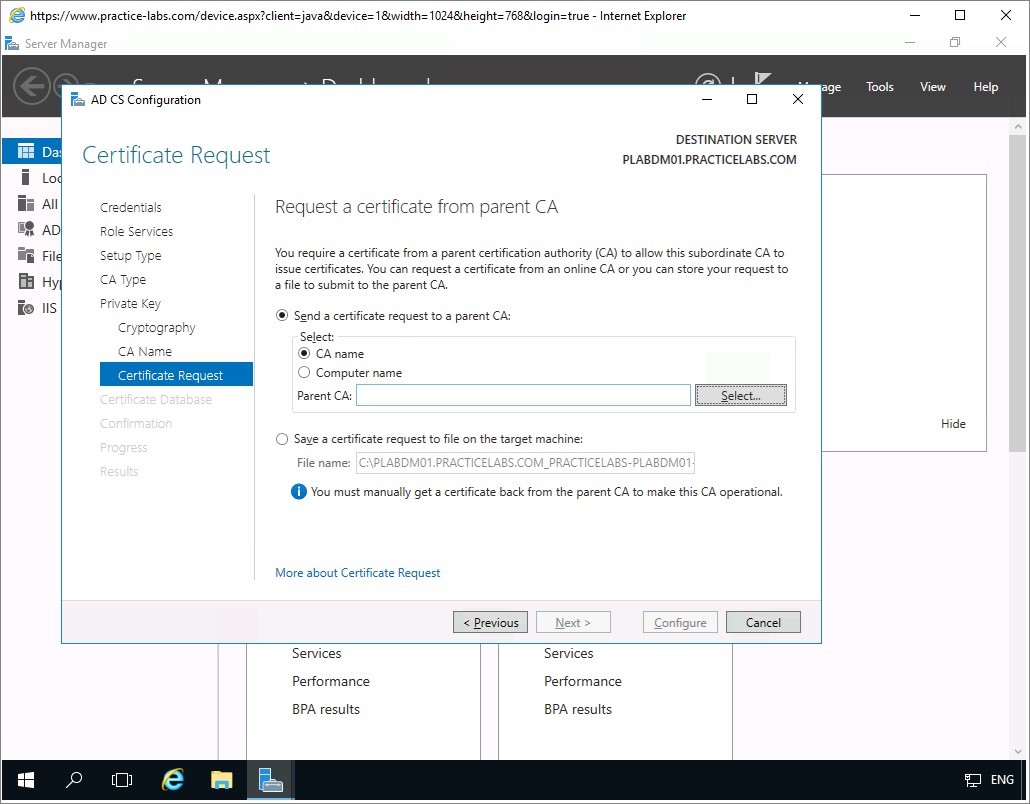Maximize the AD CS Configuration dialog
This screenshot has height=804, width=1030.
point(752,99)
